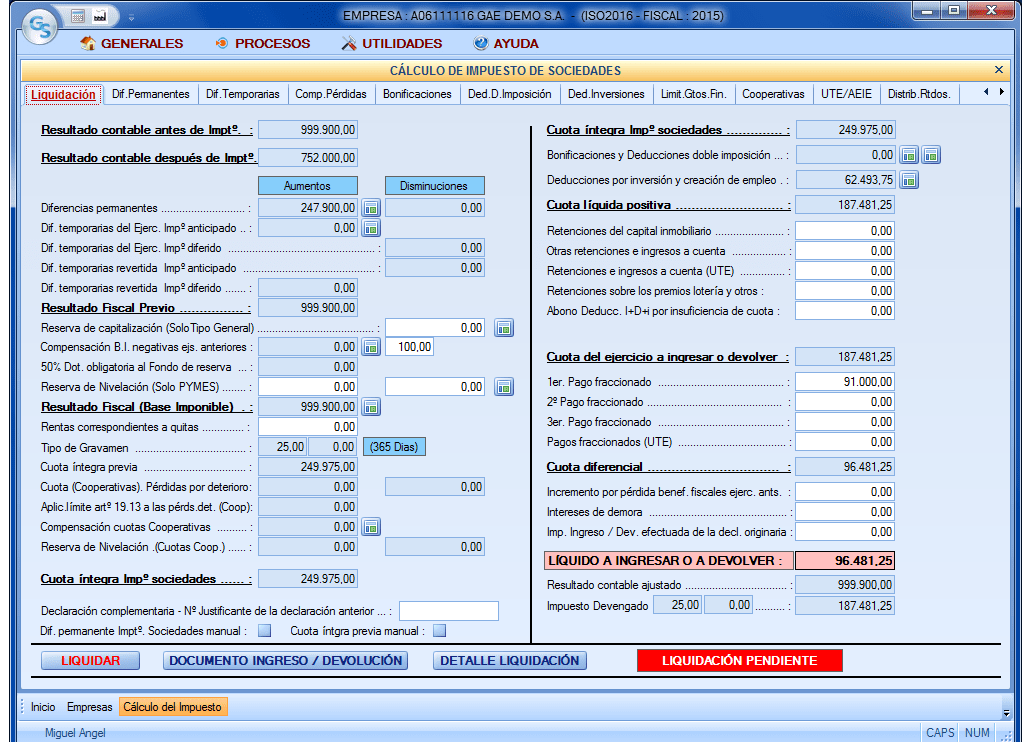Tick Cuota íntegra previa manual checkbox

pyautogui.click(x=440, y=631)
